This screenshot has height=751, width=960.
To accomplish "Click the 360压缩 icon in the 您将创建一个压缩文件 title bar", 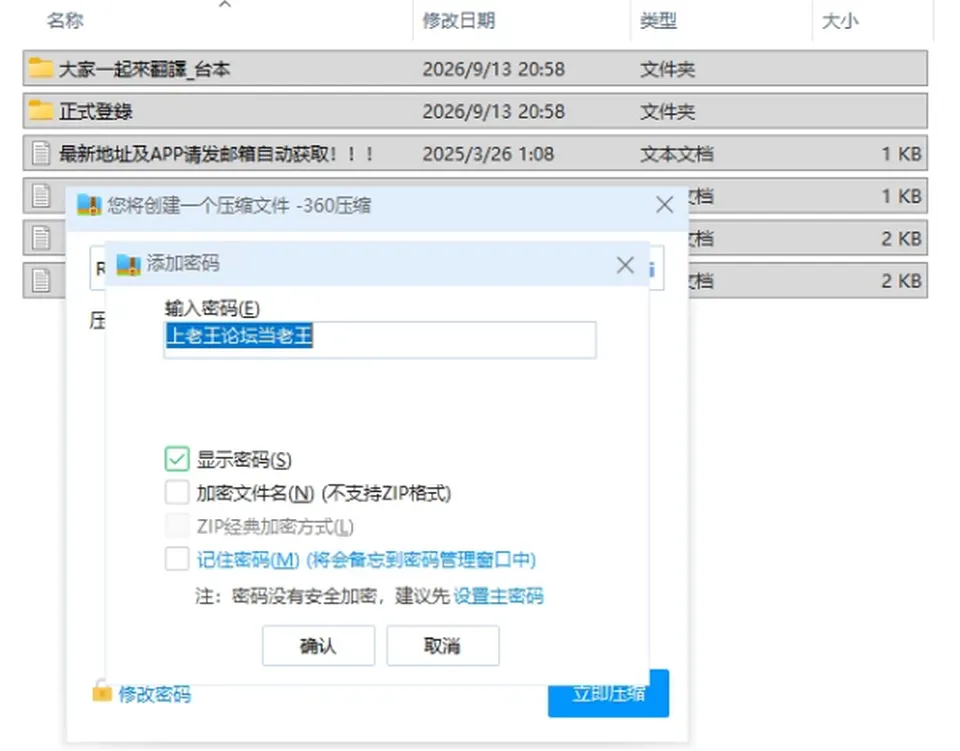I will [89, 205].
